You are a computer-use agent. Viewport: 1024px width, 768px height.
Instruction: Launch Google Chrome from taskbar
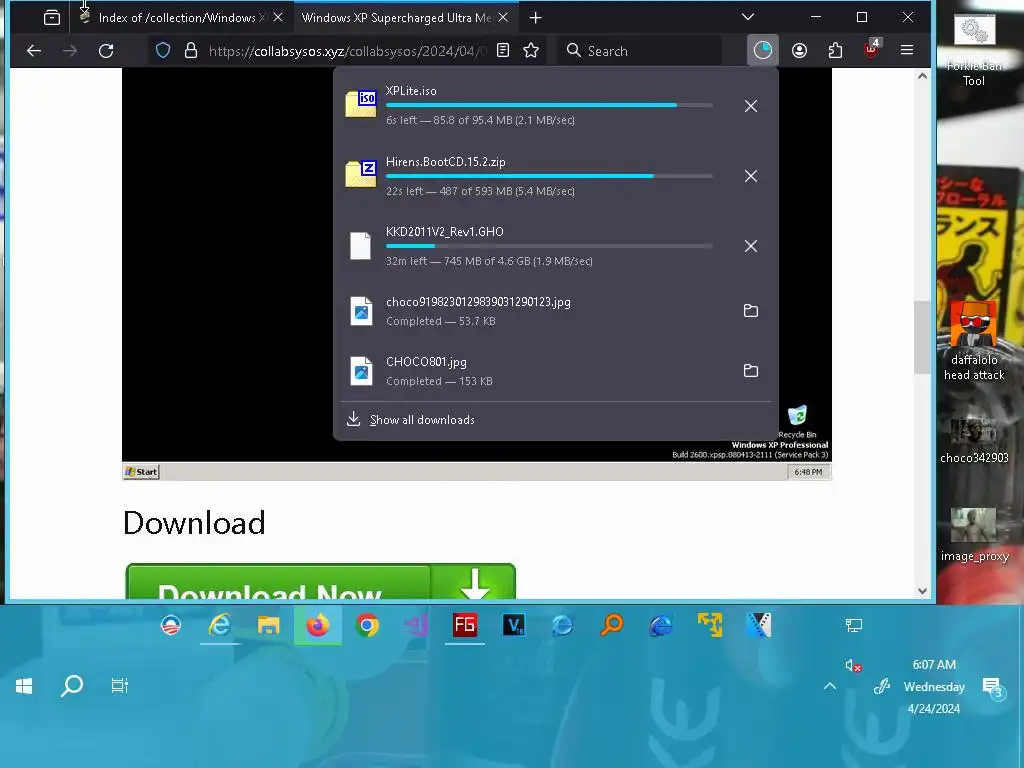coord(367,626)
